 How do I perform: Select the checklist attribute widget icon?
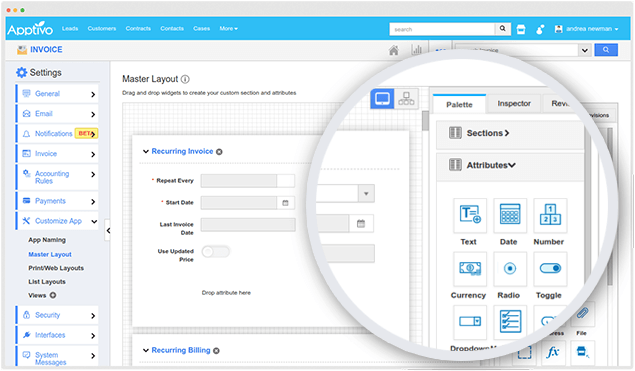click(510, 322)
